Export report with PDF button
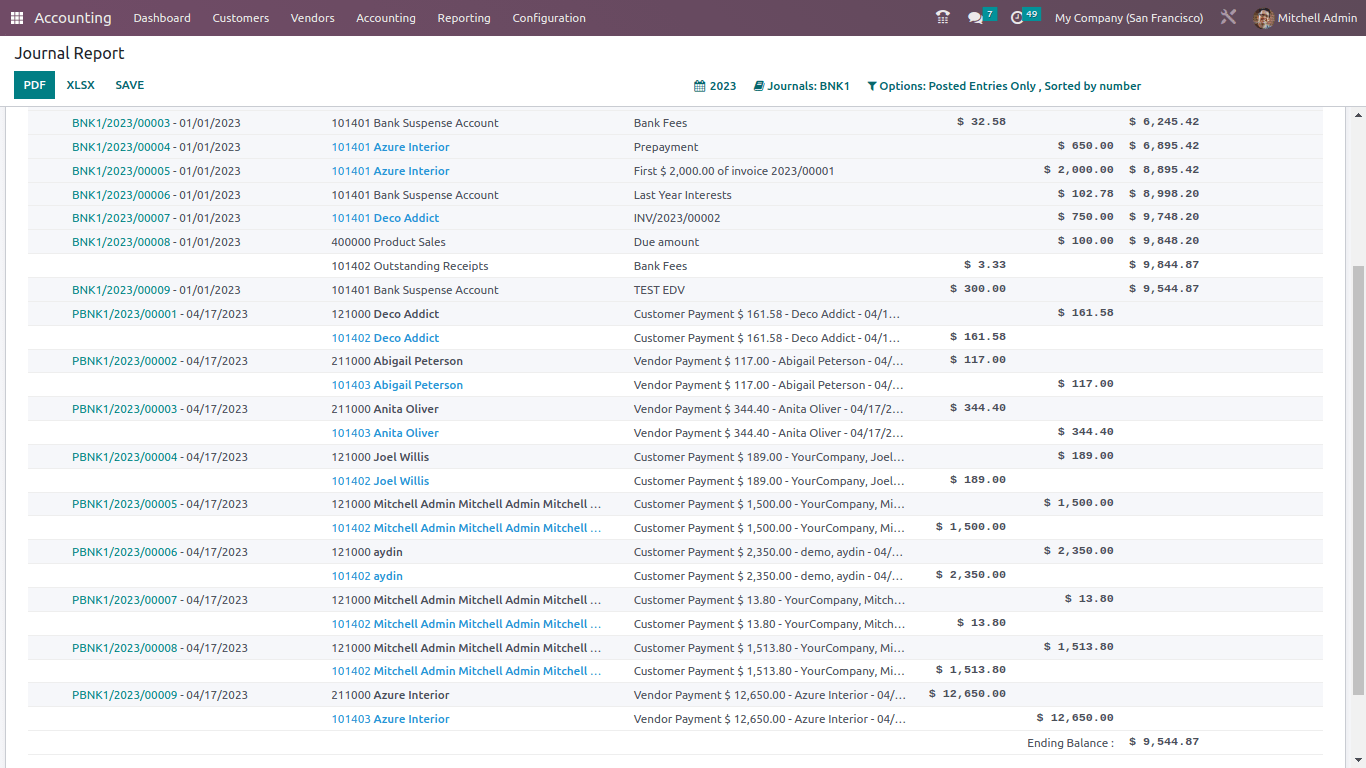1366x768 pixels. click(x=35, y=85)
